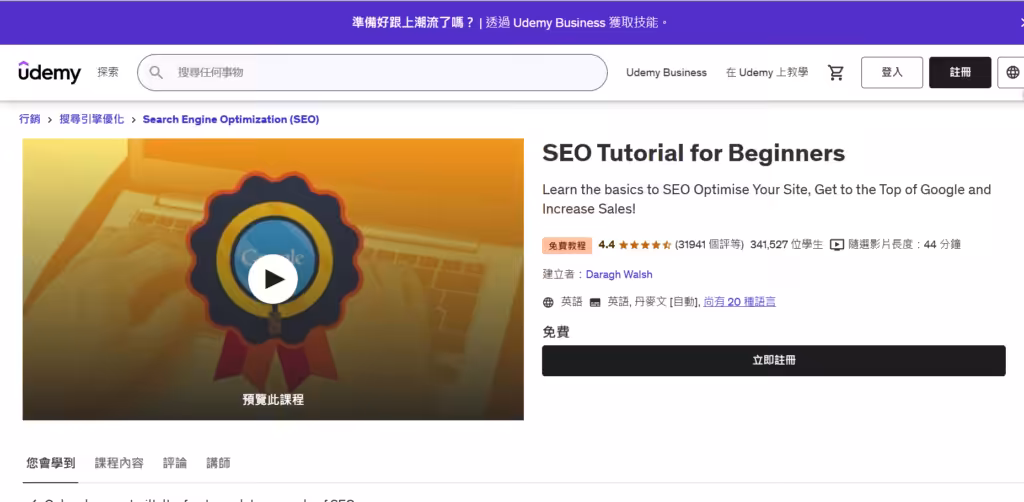Click 立即註冊 enroll now button

pos(774,360)
